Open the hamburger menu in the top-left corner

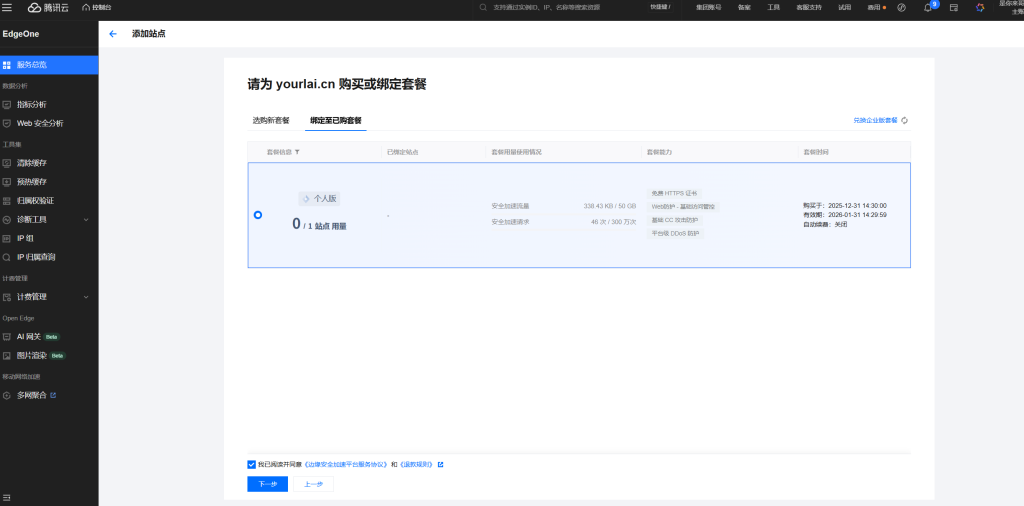(7, 7)
